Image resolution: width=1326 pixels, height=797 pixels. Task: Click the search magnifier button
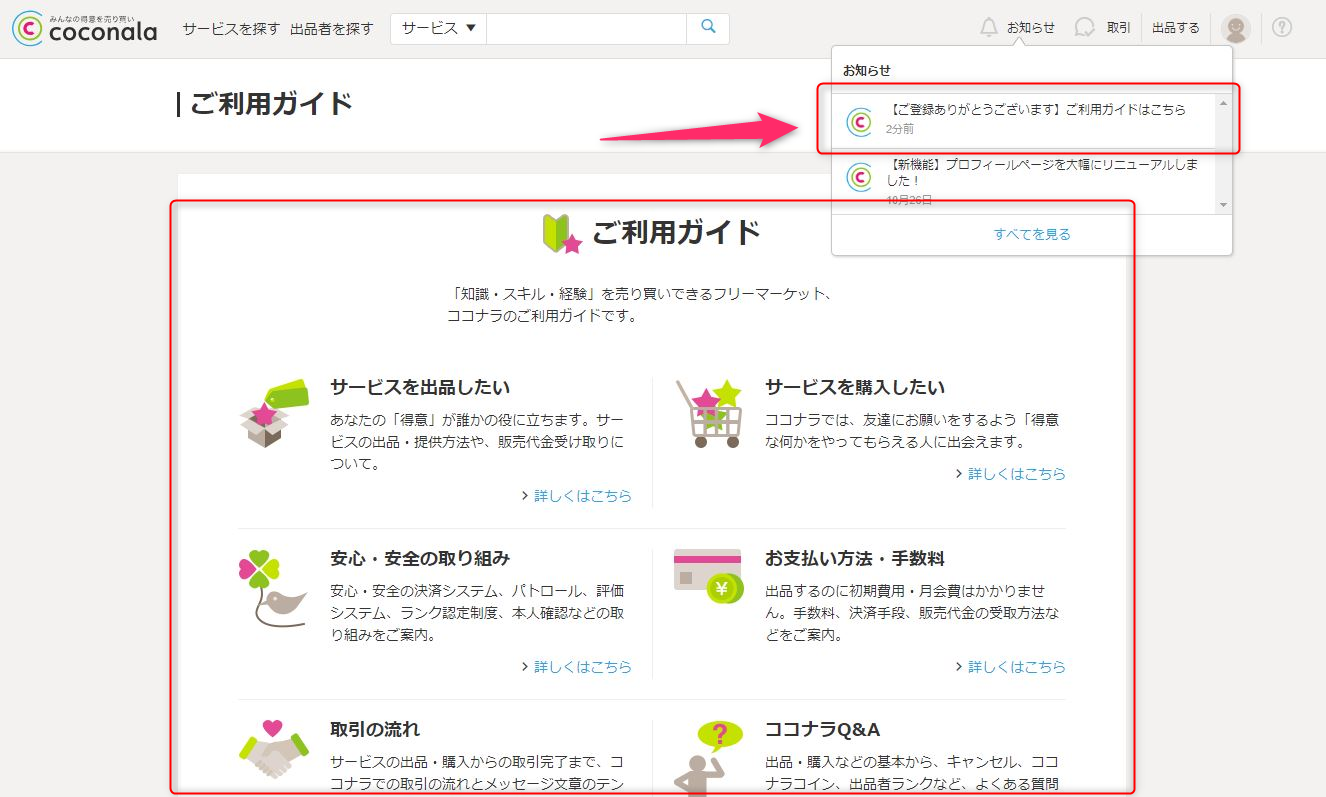coord(708,28)
